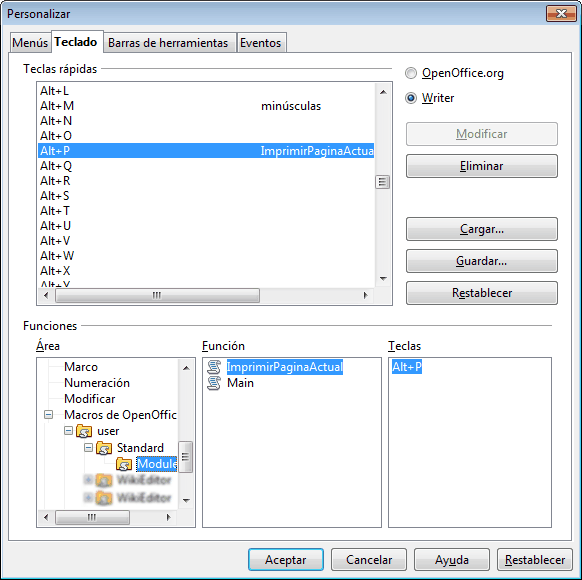The image size is (582, 580).
Task: Click the Guardar... button
Action: pos(481,261)
